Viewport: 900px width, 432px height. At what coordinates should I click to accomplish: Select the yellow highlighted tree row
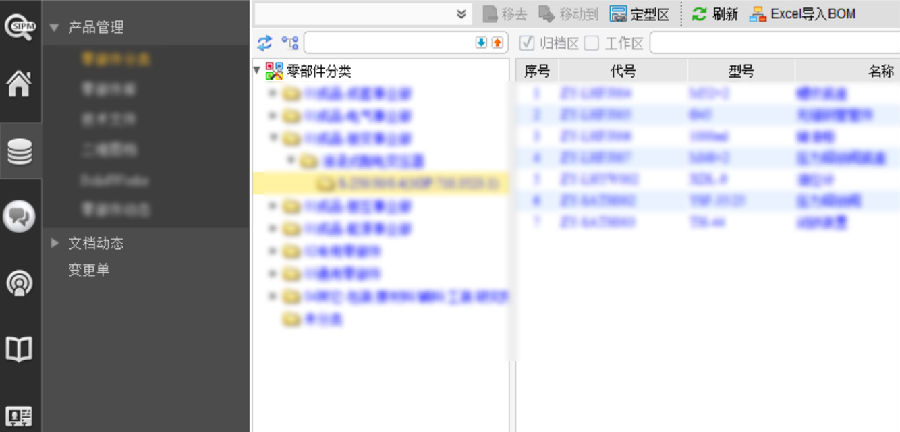(381, 183)
